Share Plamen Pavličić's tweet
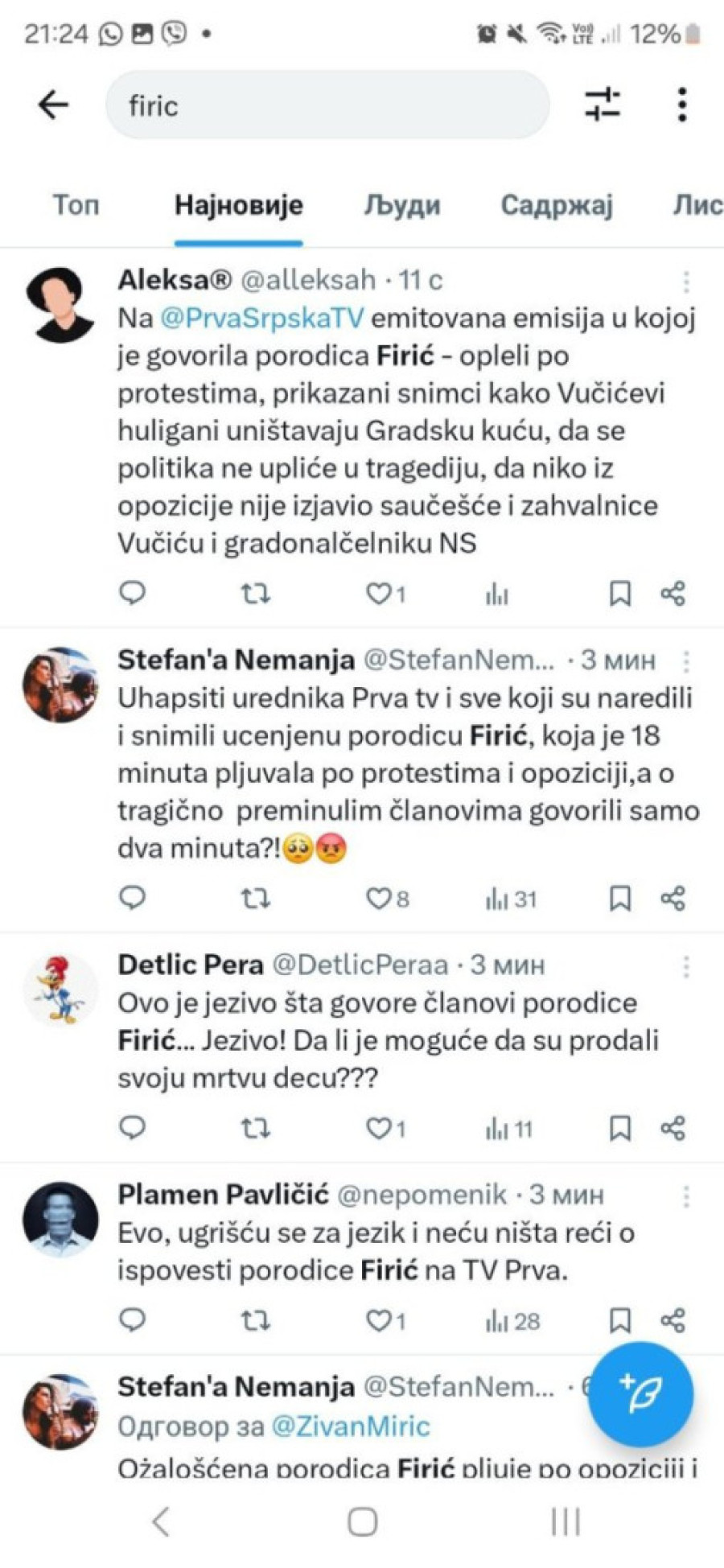The image size is (724, 1568). pos(673,1320)
